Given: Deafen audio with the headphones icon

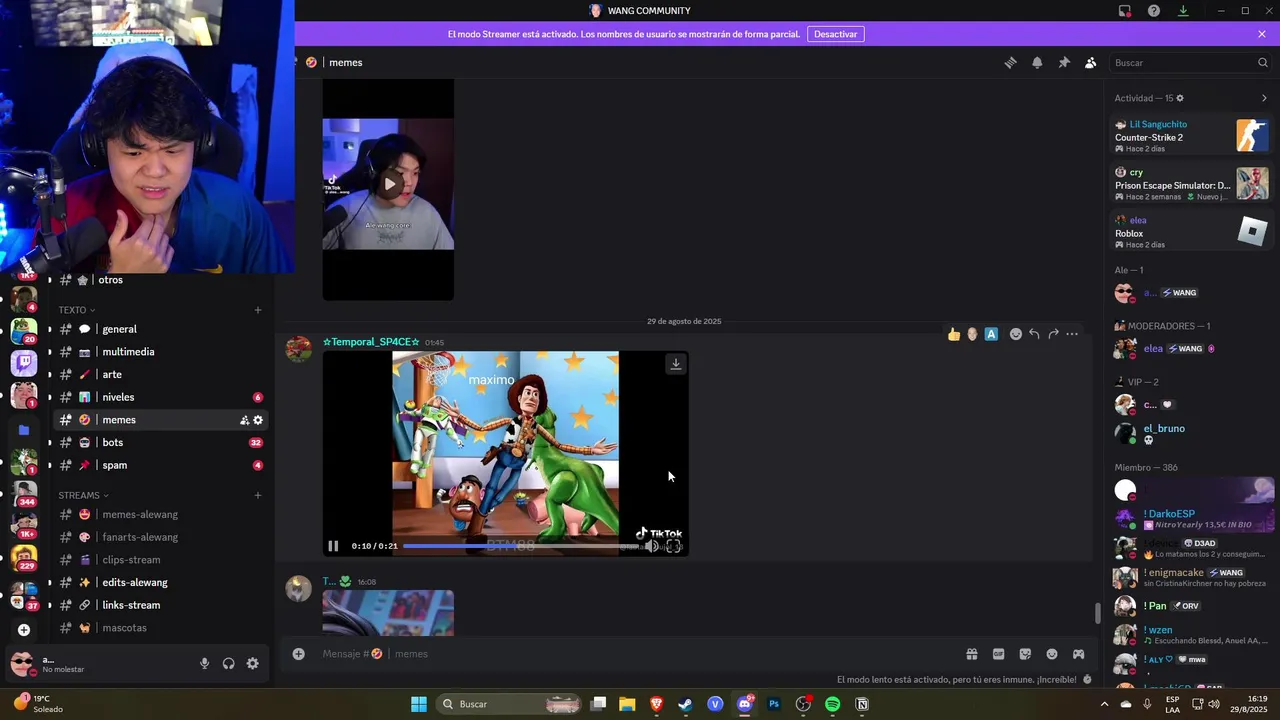Looking at the screenshot, I should [228, 663].
